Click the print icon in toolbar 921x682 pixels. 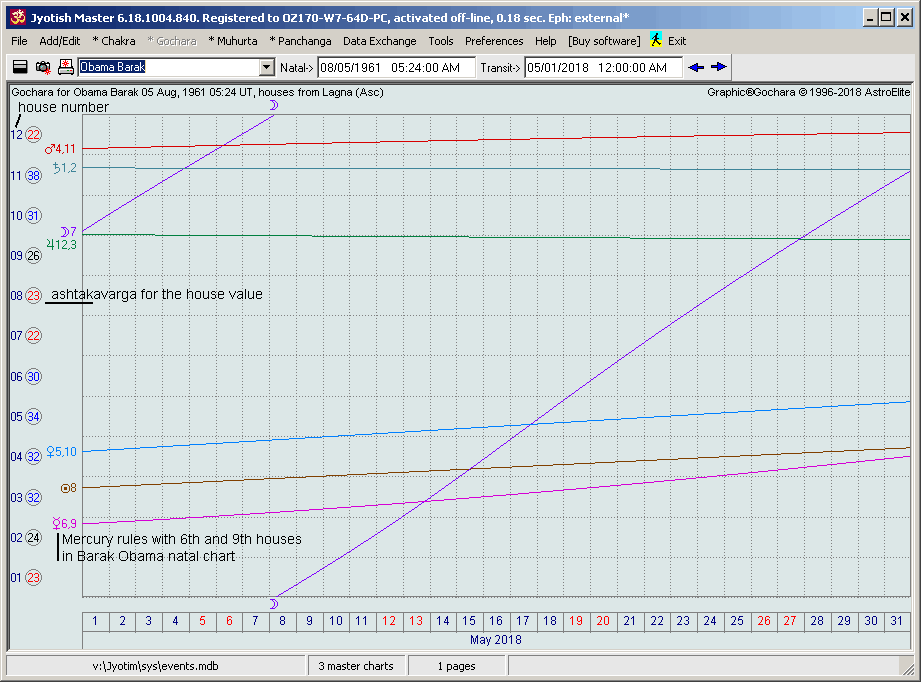[x=66, y=67]
